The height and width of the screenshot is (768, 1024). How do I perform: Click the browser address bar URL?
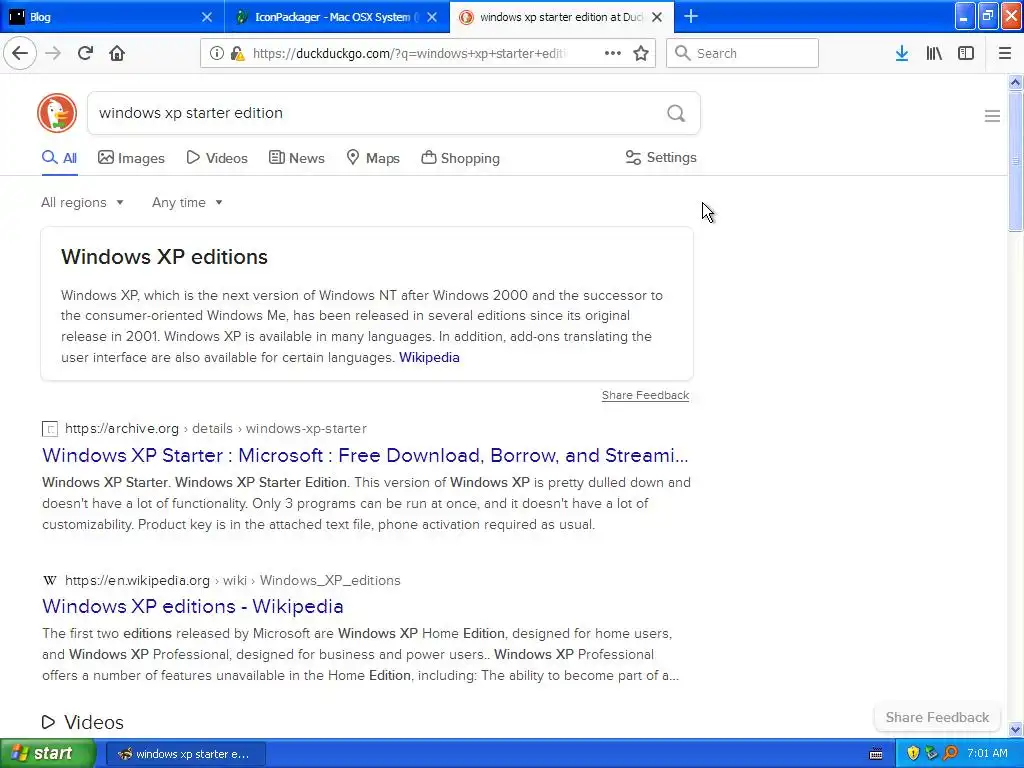(409, 54)
